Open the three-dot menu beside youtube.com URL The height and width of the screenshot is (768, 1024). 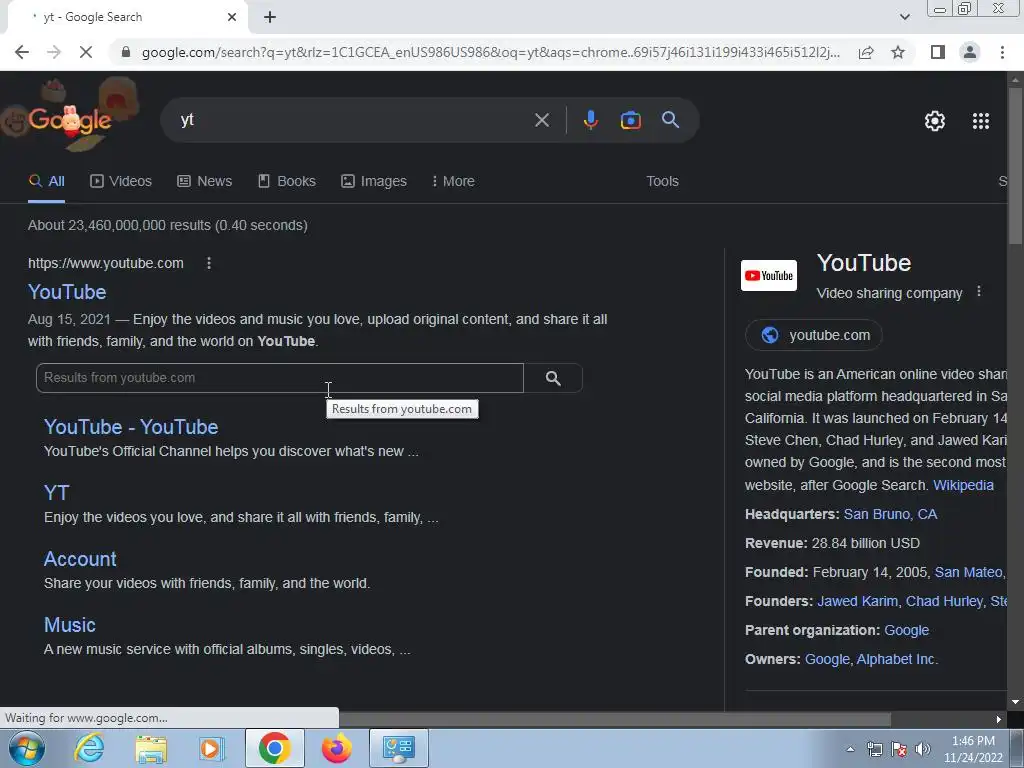pyautogui.click(x=209, y=263)
